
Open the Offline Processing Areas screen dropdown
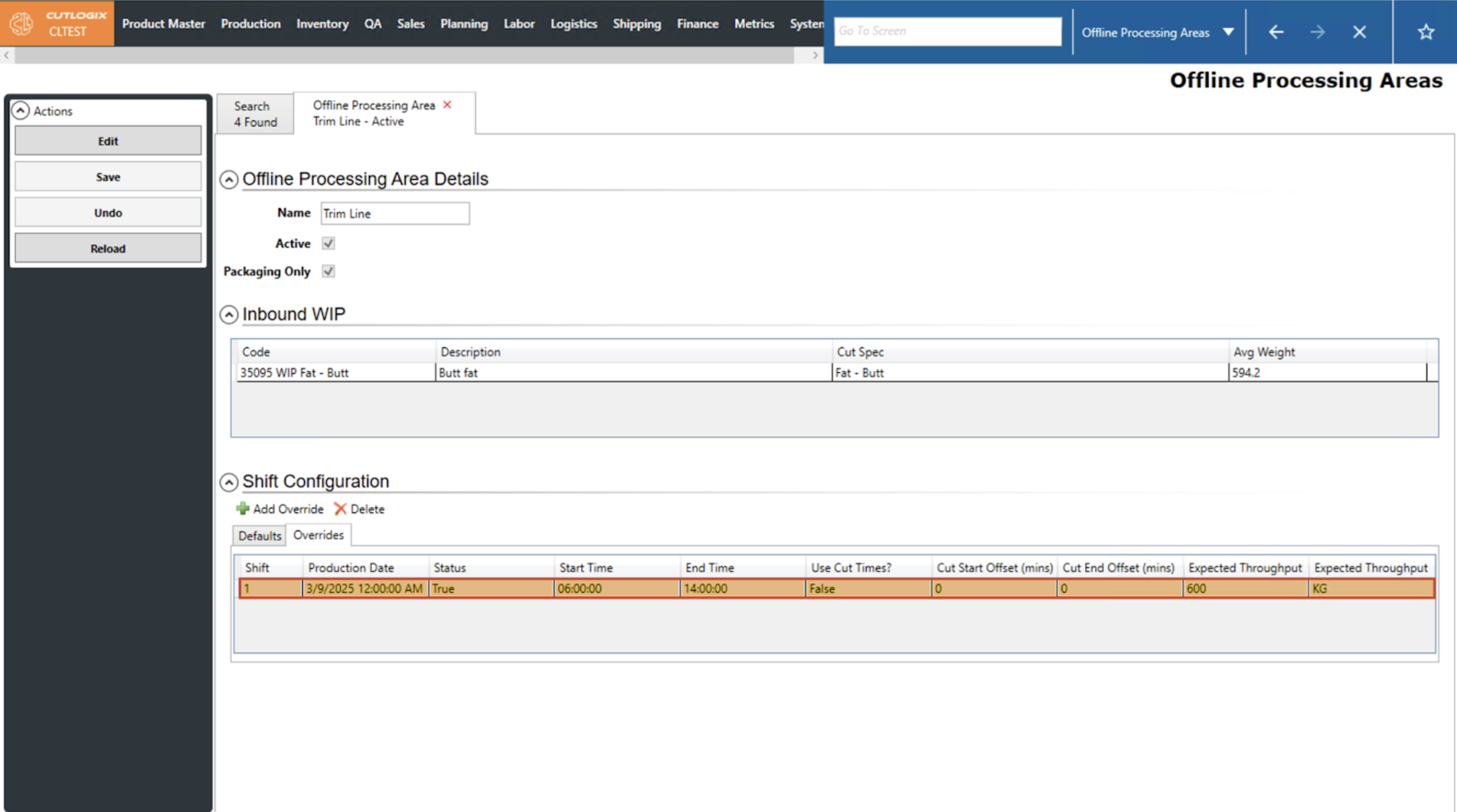point(1228,31)
